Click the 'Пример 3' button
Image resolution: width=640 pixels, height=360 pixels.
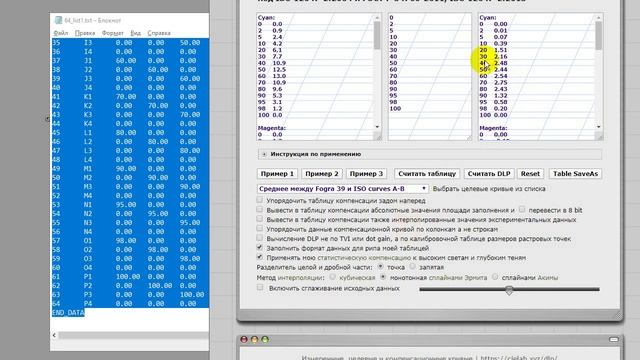pos(367,174)
